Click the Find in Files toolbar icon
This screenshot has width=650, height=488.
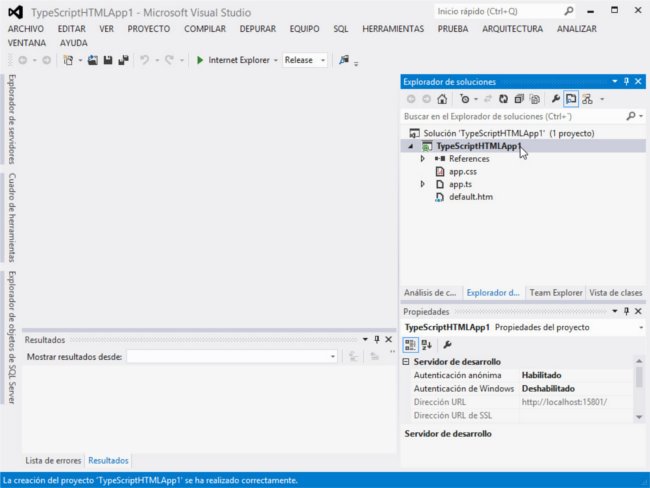tap(344, 60)
